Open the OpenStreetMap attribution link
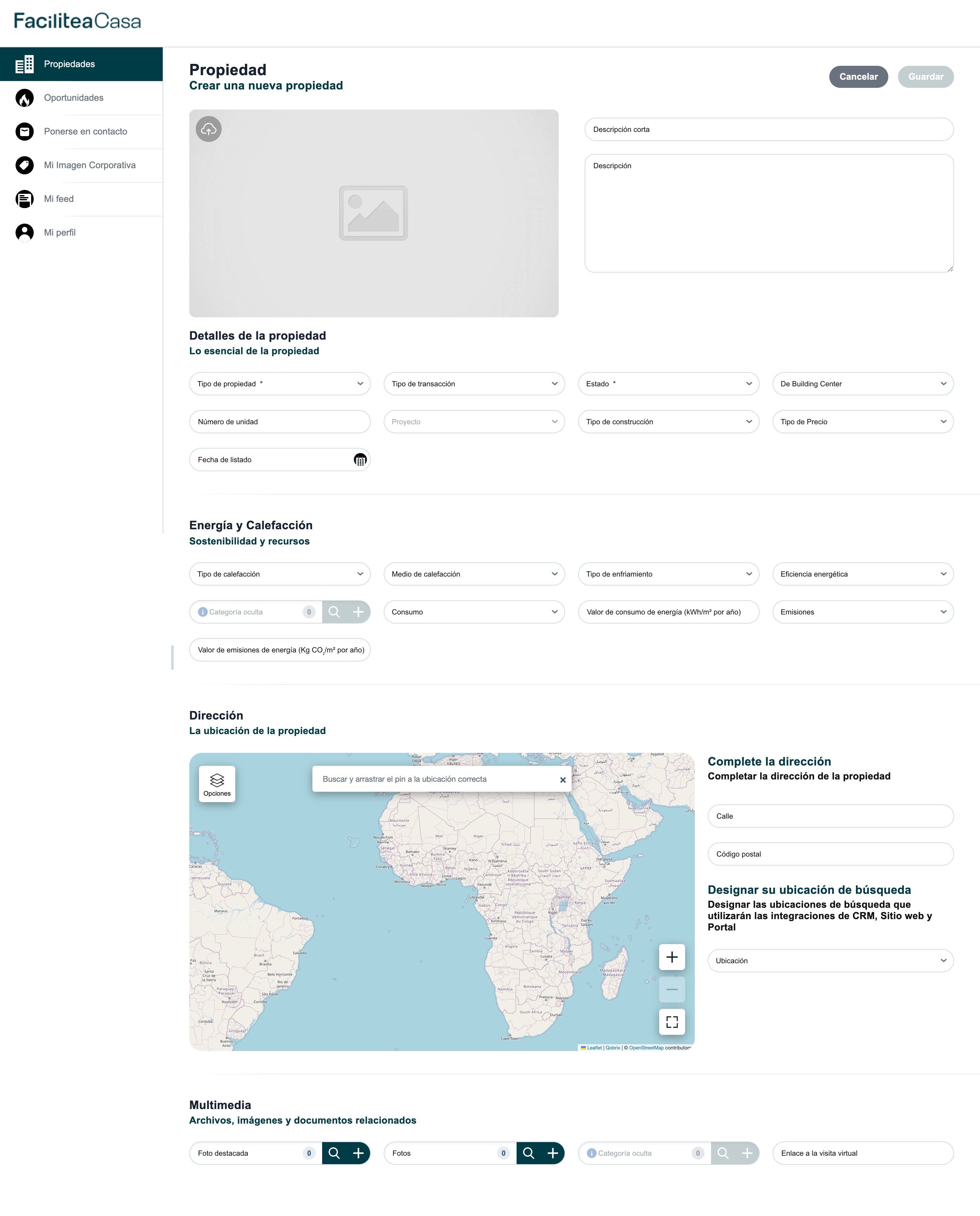 point(646,1048)
